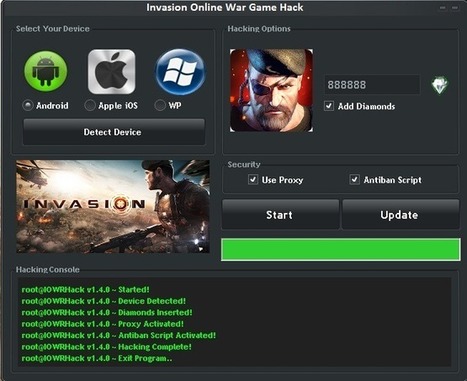Toggle the Antiban Script checkbox

click(354, 180)
